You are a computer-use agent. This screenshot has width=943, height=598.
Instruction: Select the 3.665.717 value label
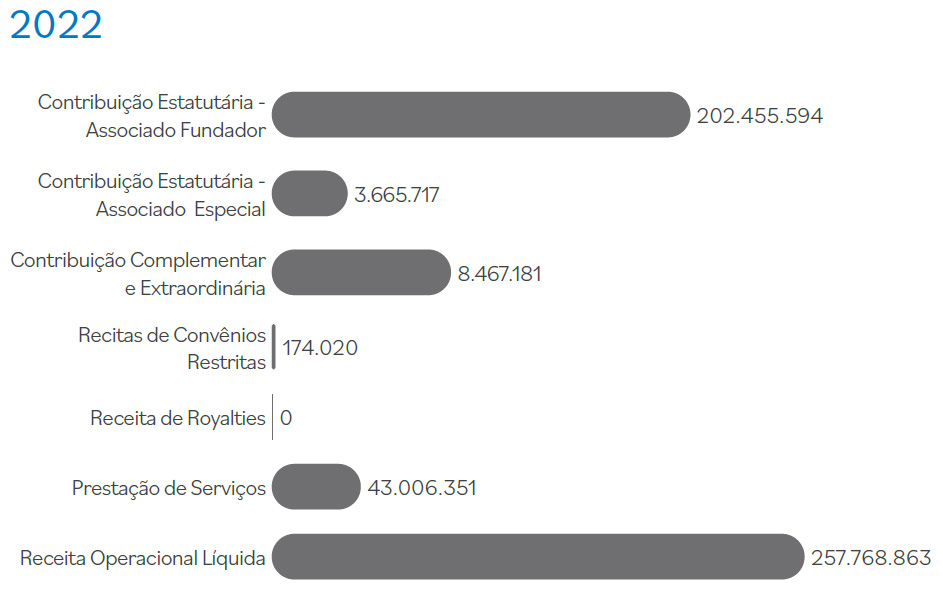tap(397, 195)
